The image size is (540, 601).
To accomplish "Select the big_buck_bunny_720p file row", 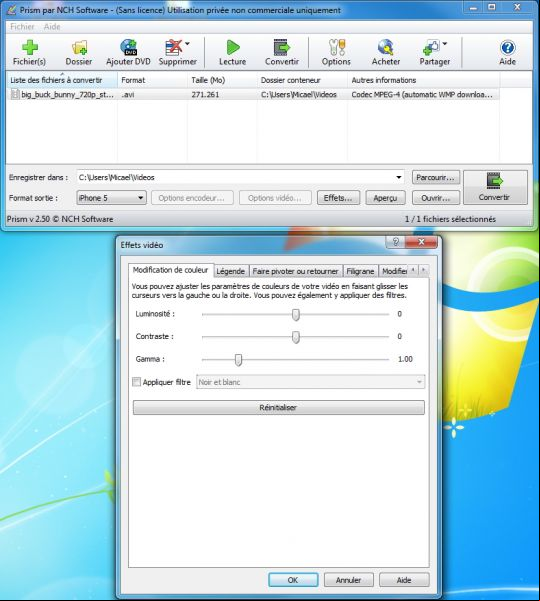I will 253,94.
